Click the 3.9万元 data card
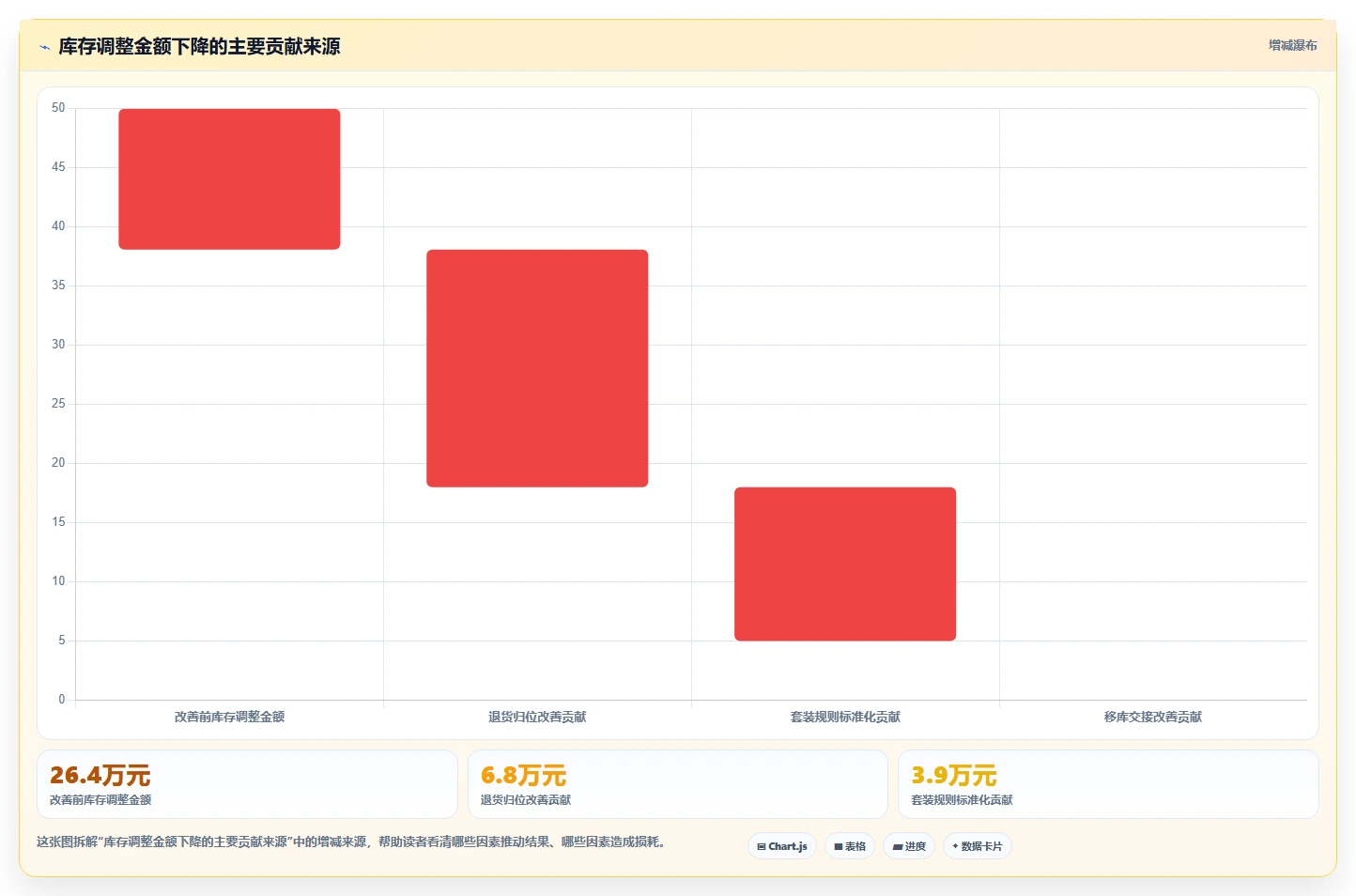The image size is (1356, 896). (1108, 784)
